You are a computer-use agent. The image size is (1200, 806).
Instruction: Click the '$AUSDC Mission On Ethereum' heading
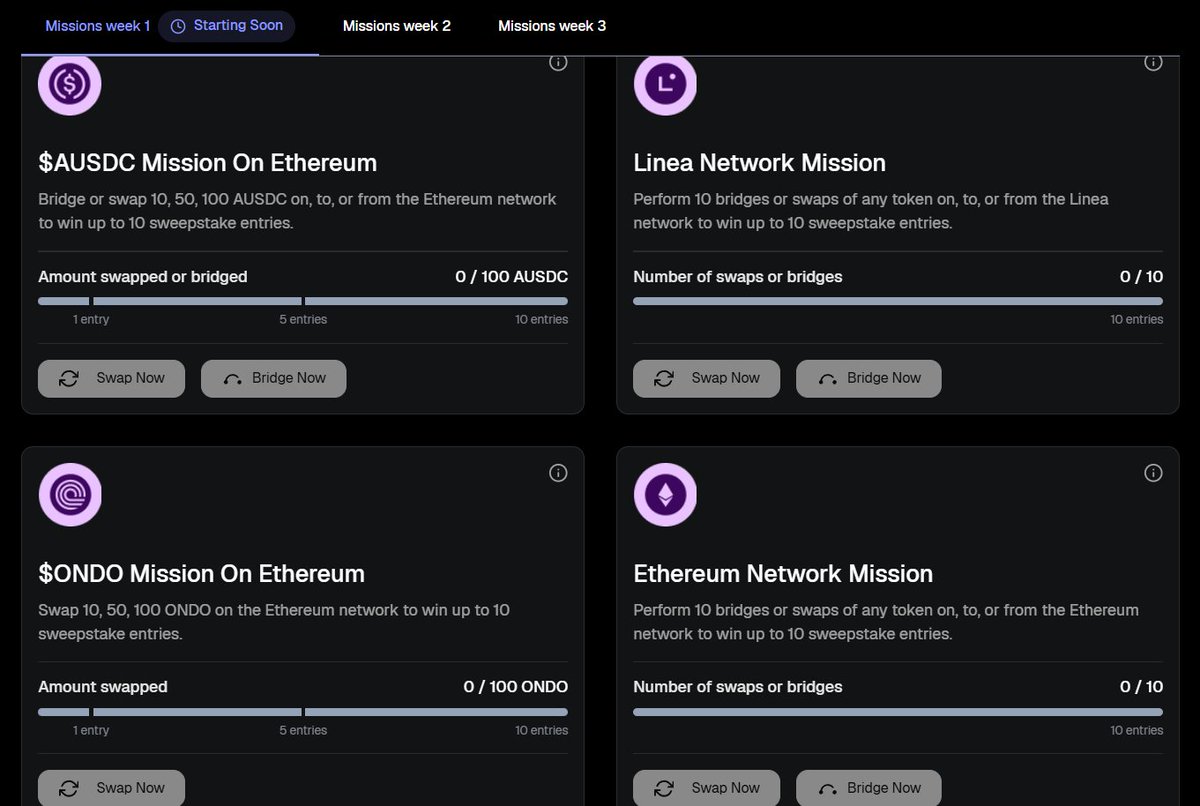208,163
